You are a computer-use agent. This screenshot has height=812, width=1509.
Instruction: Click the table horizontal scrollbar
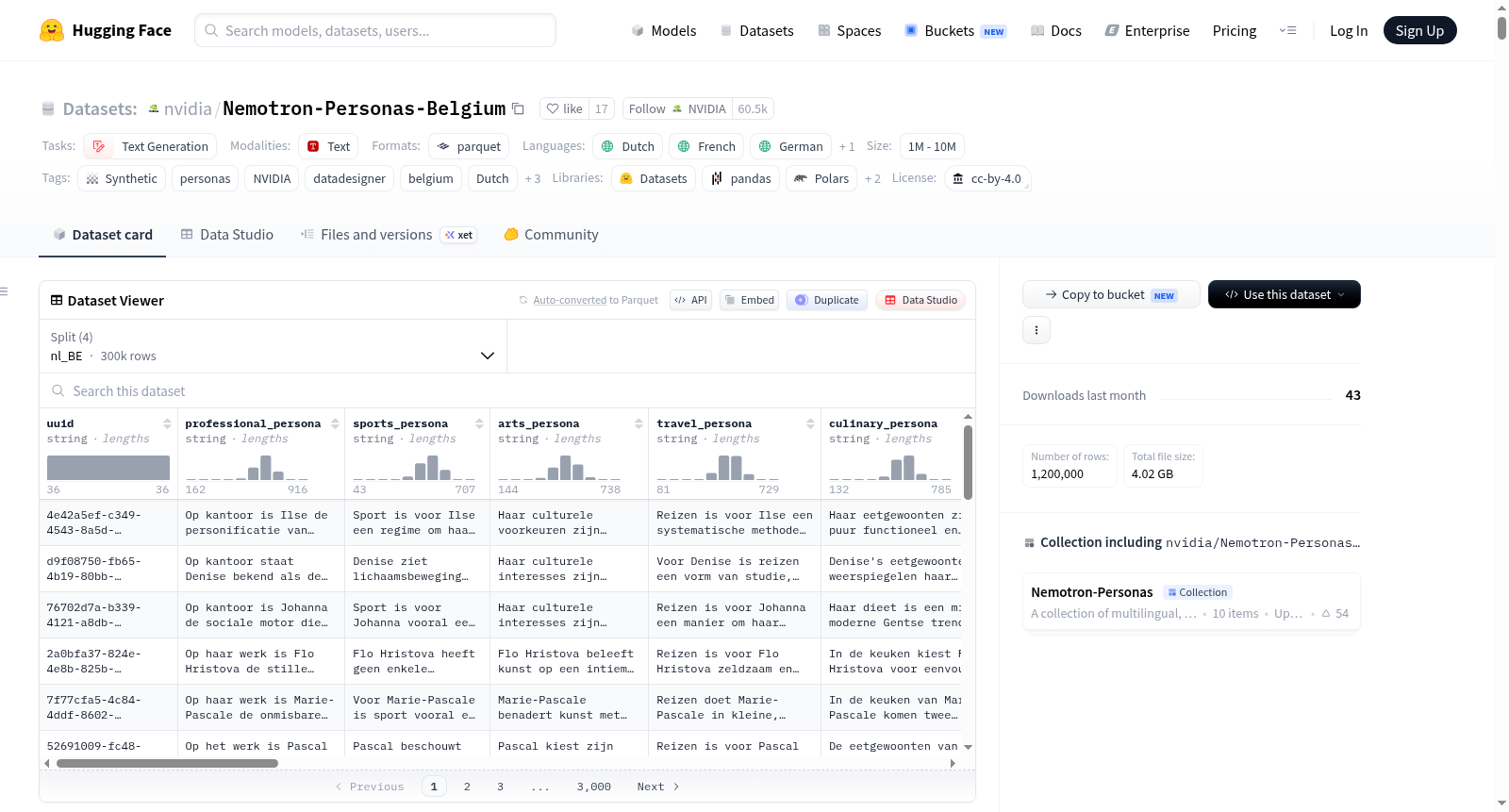point(167,763)
